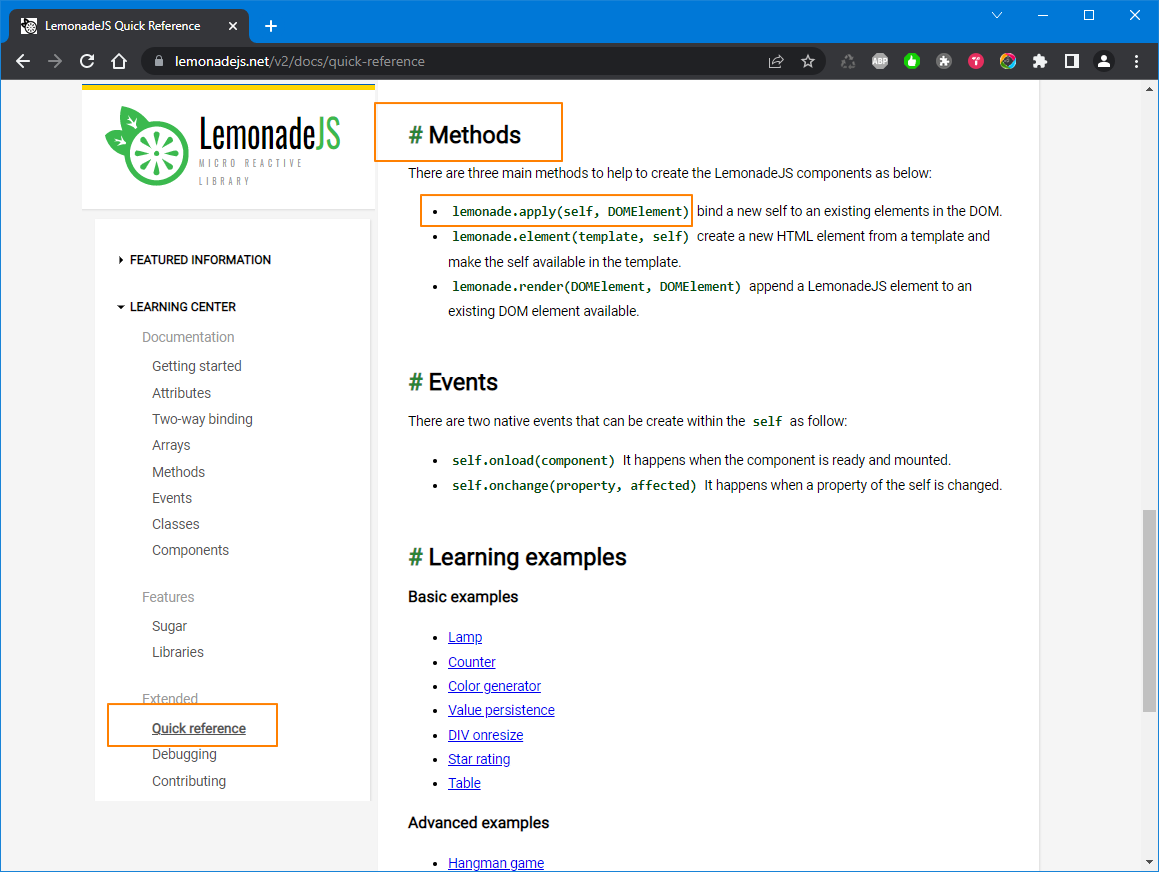Open Value persistence example
The image size is (1159, 872).
[x=501, y=710]
